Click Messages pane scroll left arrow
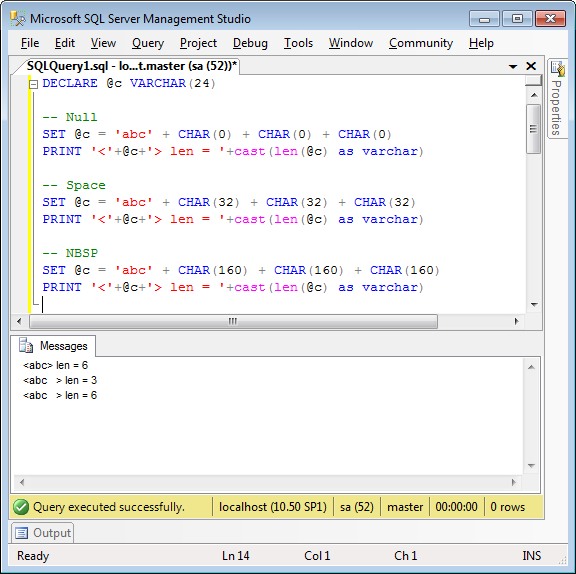Screen dimensions: 576x574 22,482
